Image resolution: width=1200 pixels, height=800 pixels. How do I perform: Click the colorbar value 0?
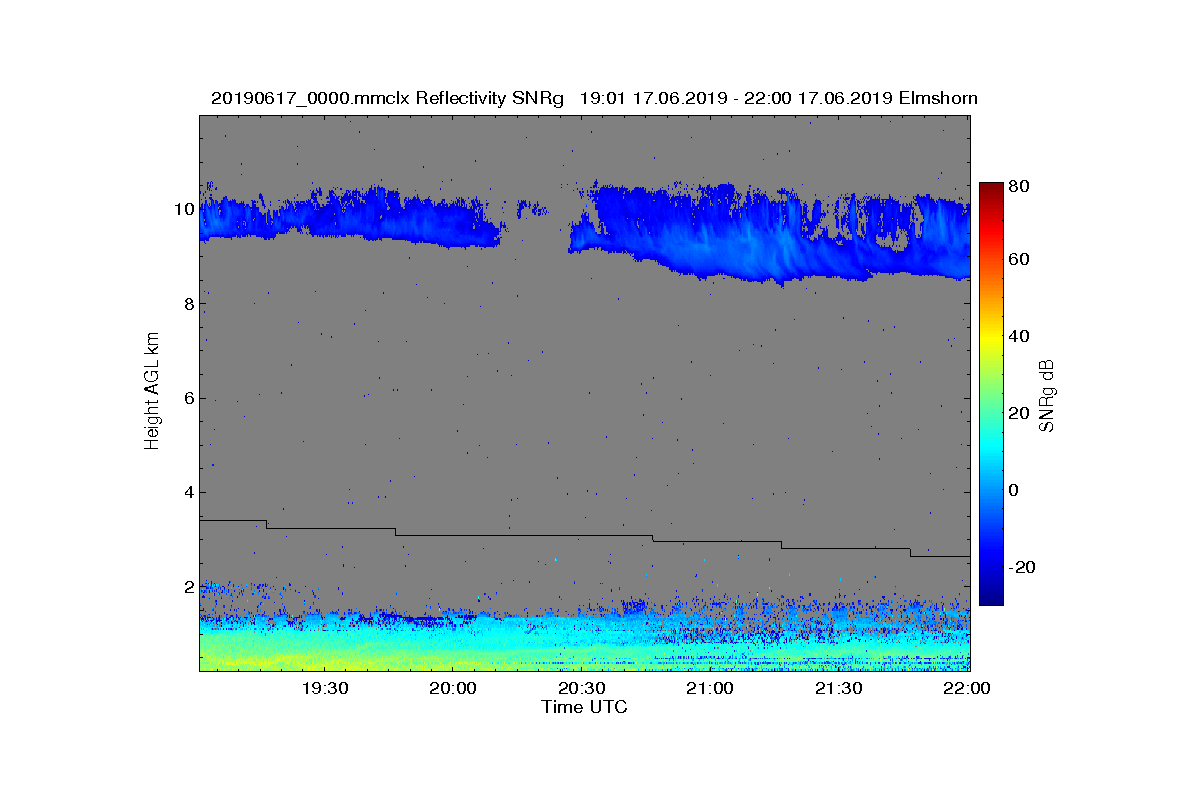pos(1015,490)
